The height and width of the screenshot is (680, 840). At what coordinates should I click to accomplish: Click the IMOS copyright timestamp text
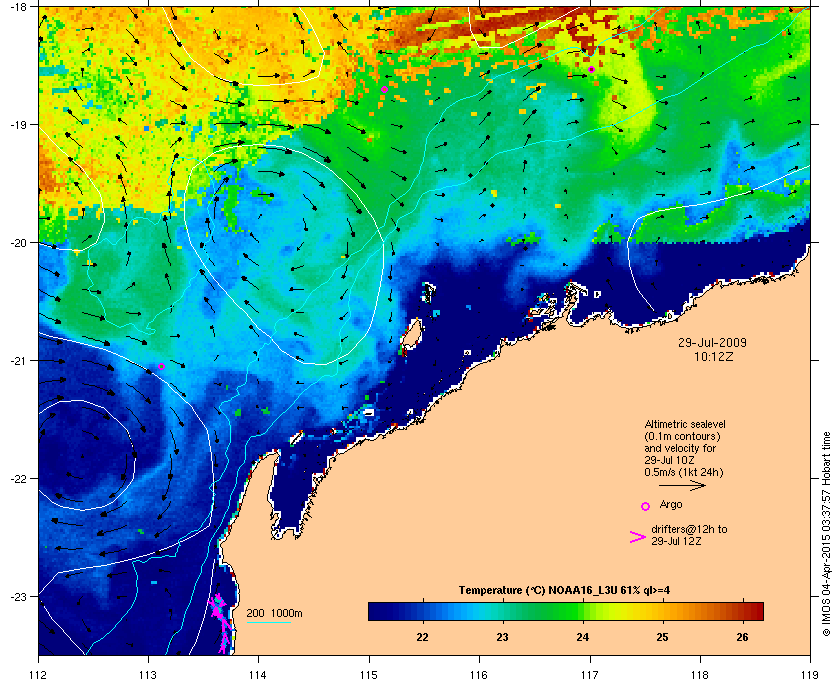click(x=827, y=536)
